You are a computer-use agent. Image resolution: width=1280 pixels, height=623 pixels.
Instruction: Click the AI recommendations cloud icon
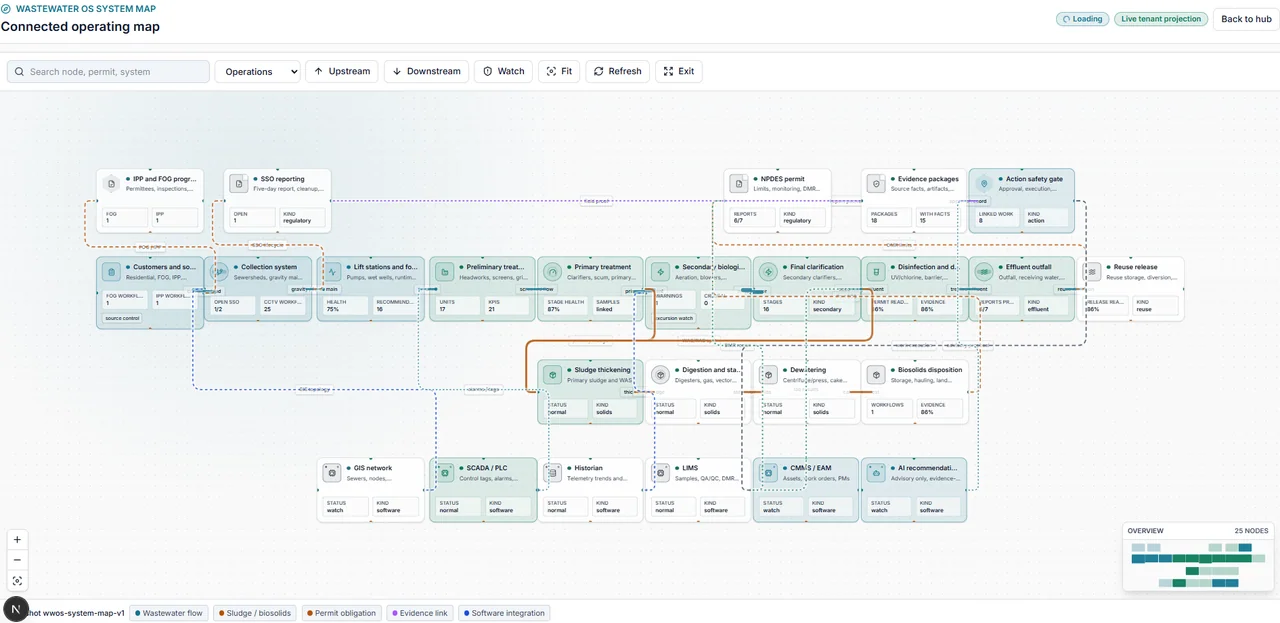pos(876,473)
